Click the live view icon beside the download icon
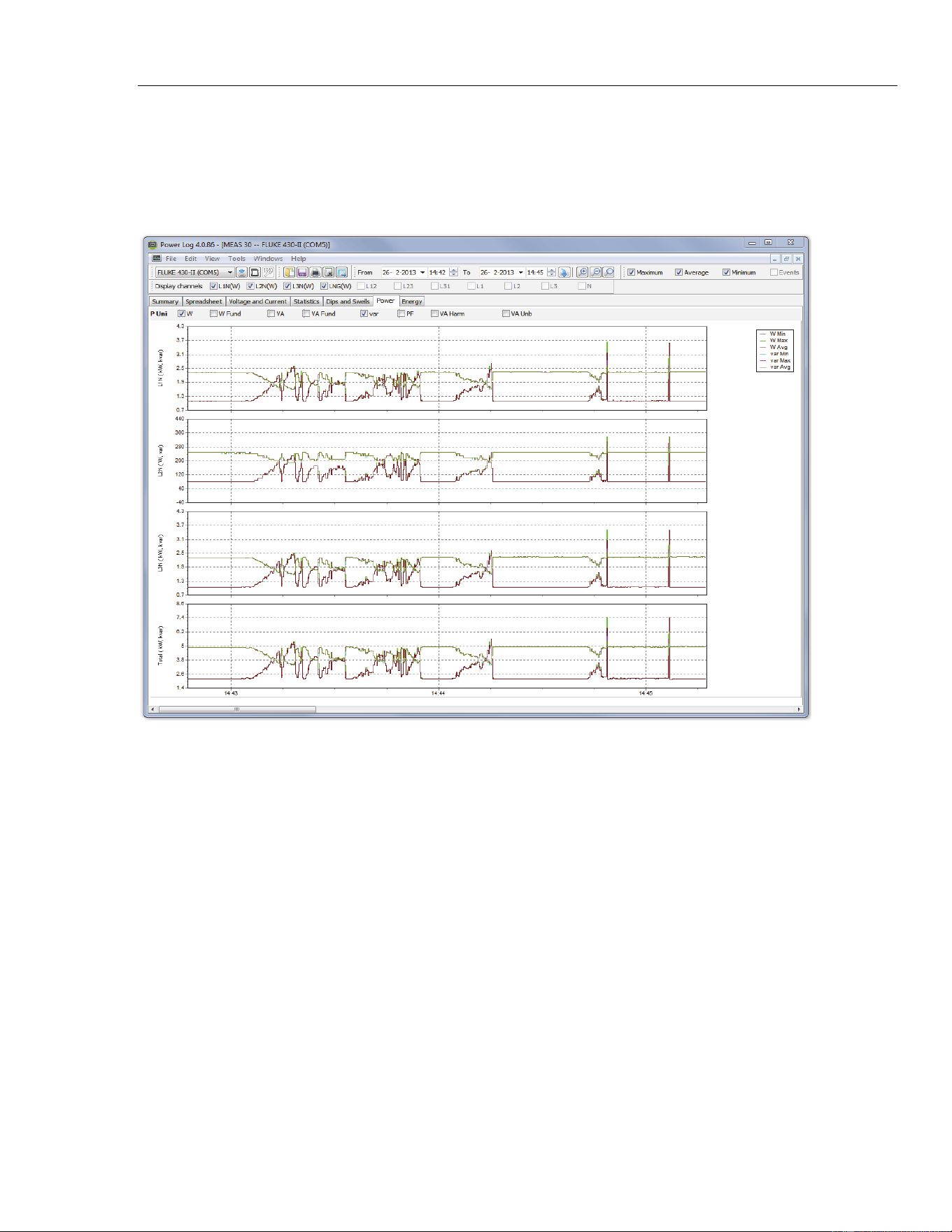Screen dimensions: 952x1232 (x=255, y=272)
